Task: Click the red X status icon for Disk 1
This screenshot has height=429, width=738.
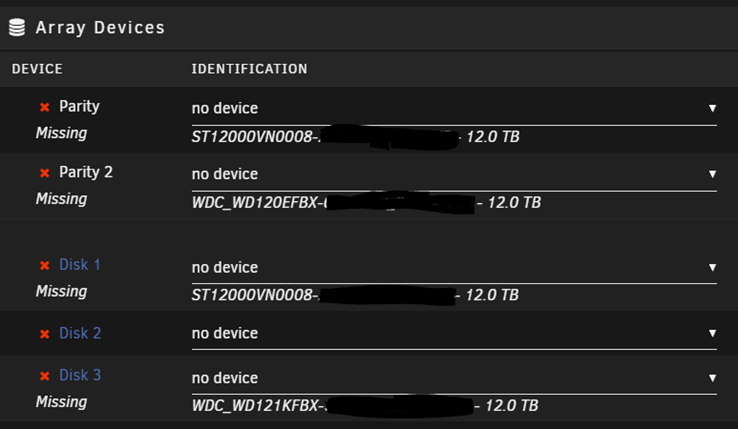Action: (45, 266)
